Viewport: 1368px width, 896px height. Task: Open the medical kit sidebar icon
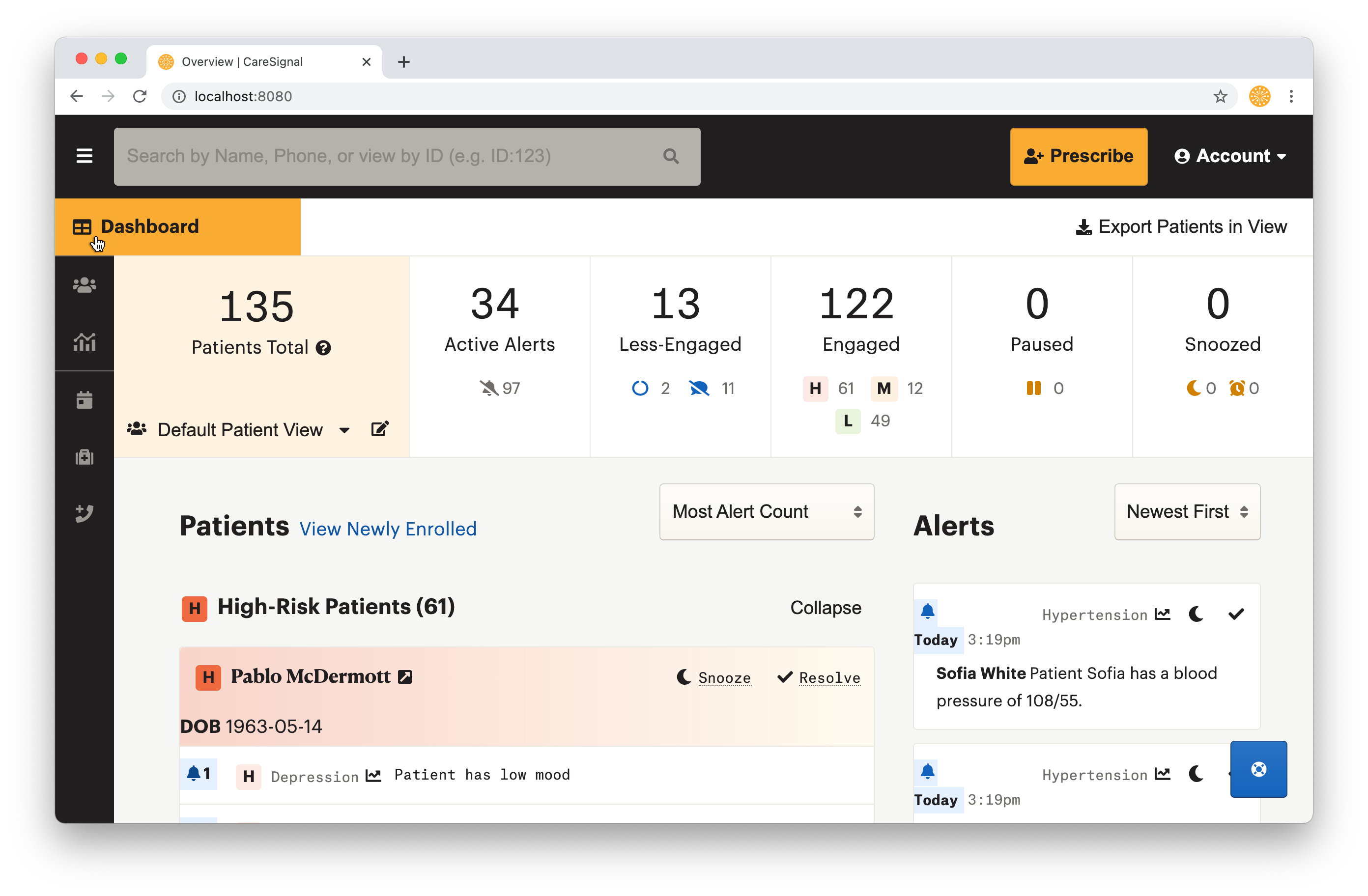(85, 457)
